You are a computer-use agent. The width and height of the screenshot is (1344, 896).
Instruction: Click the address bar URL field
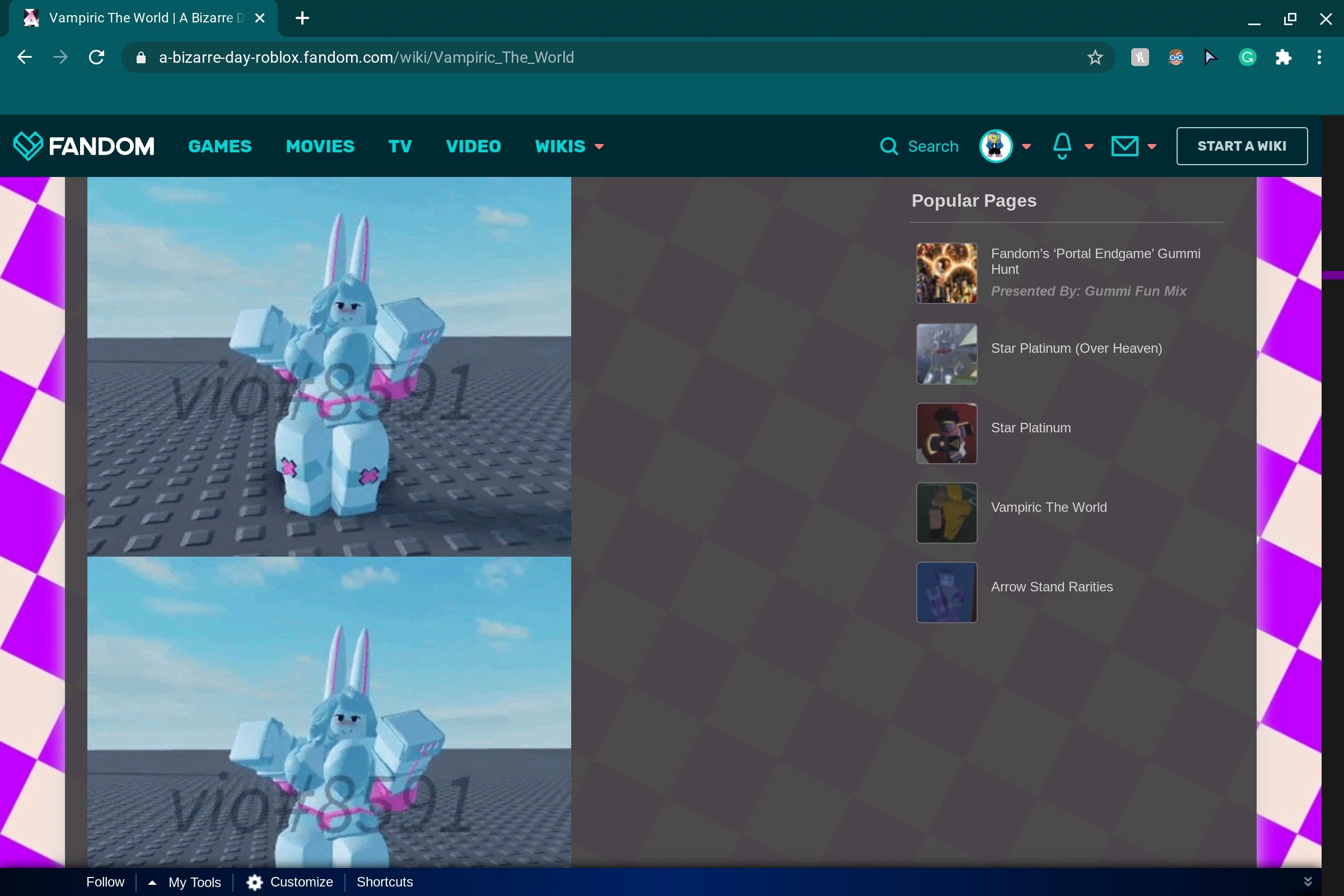tap(617, 57)
